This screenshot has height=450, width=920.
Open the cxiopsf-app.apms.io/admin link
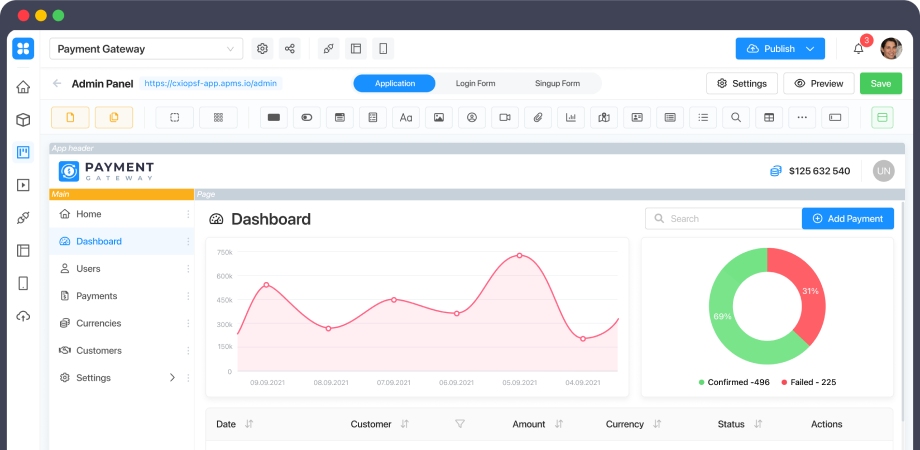point(211,83)
